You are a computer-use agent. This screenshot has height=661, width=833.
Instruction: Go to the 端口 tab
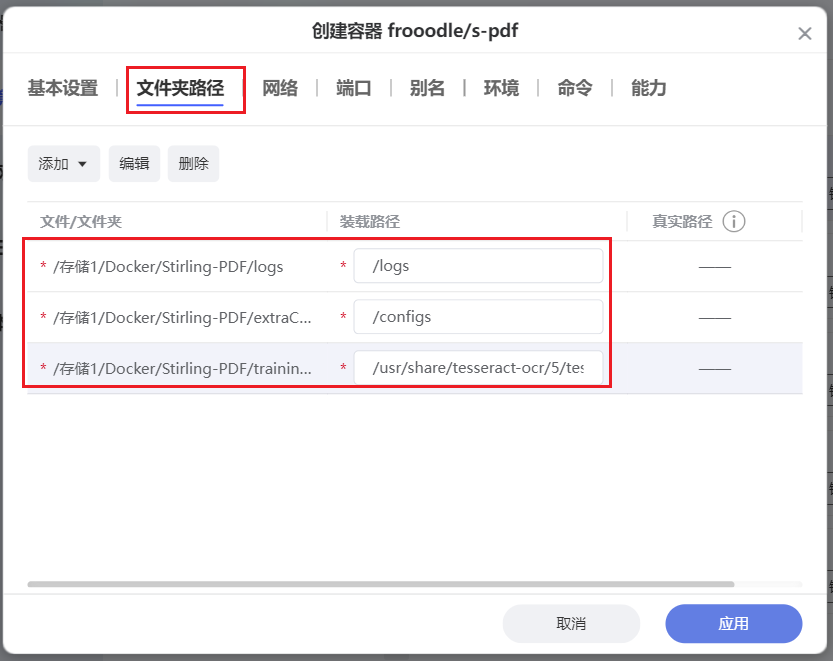[x=354, y=88]
